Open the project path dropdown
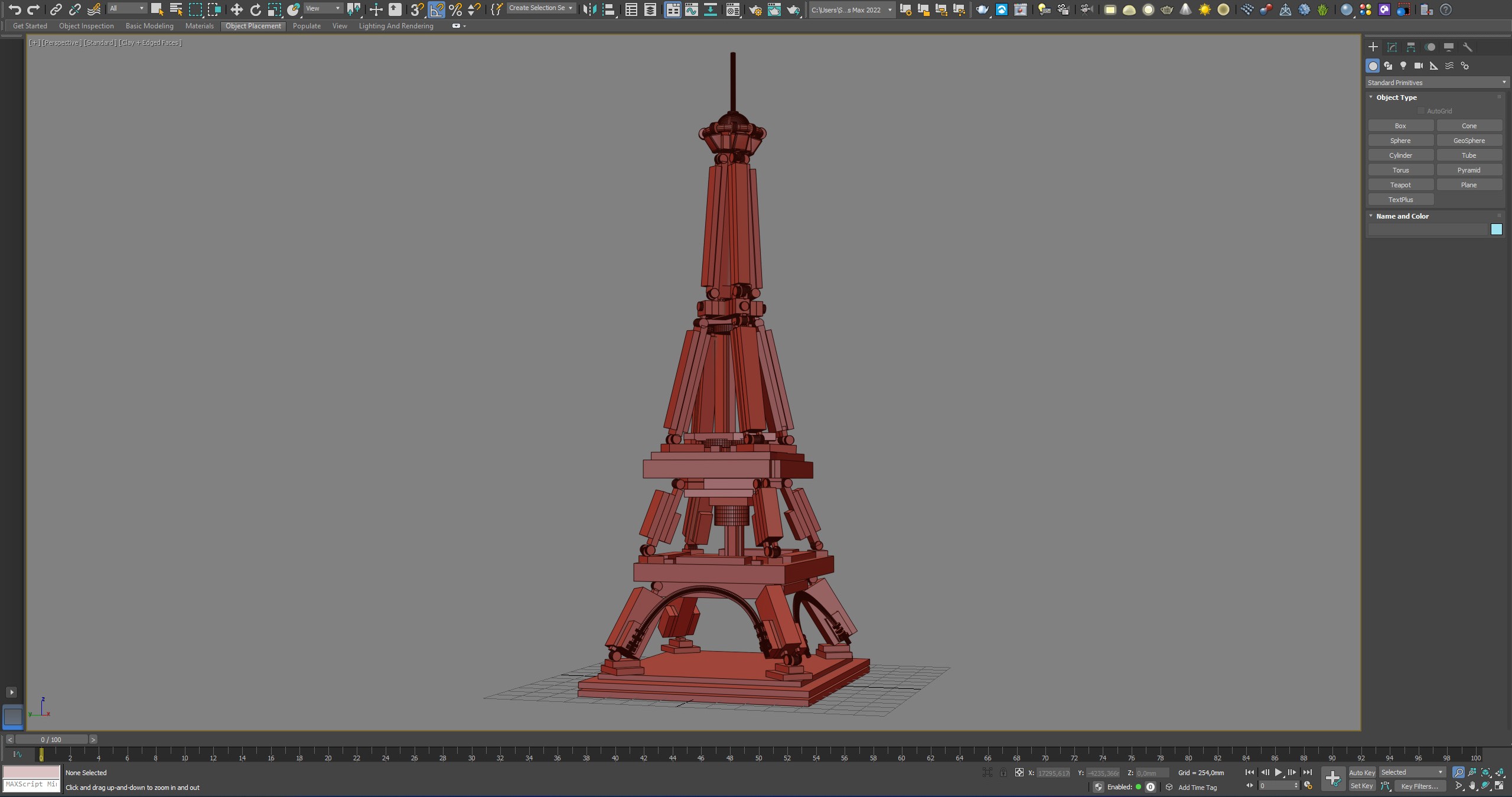The image size is (1512, 797). point(852,9)
